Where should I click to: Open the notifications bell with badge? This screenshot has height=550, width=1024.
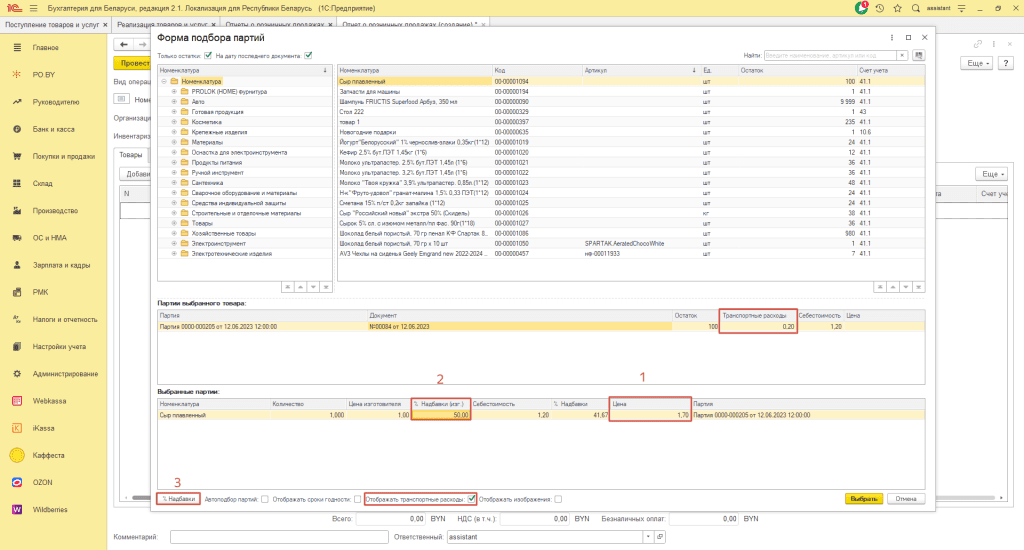pyautogui.click(x=861, y=8)
